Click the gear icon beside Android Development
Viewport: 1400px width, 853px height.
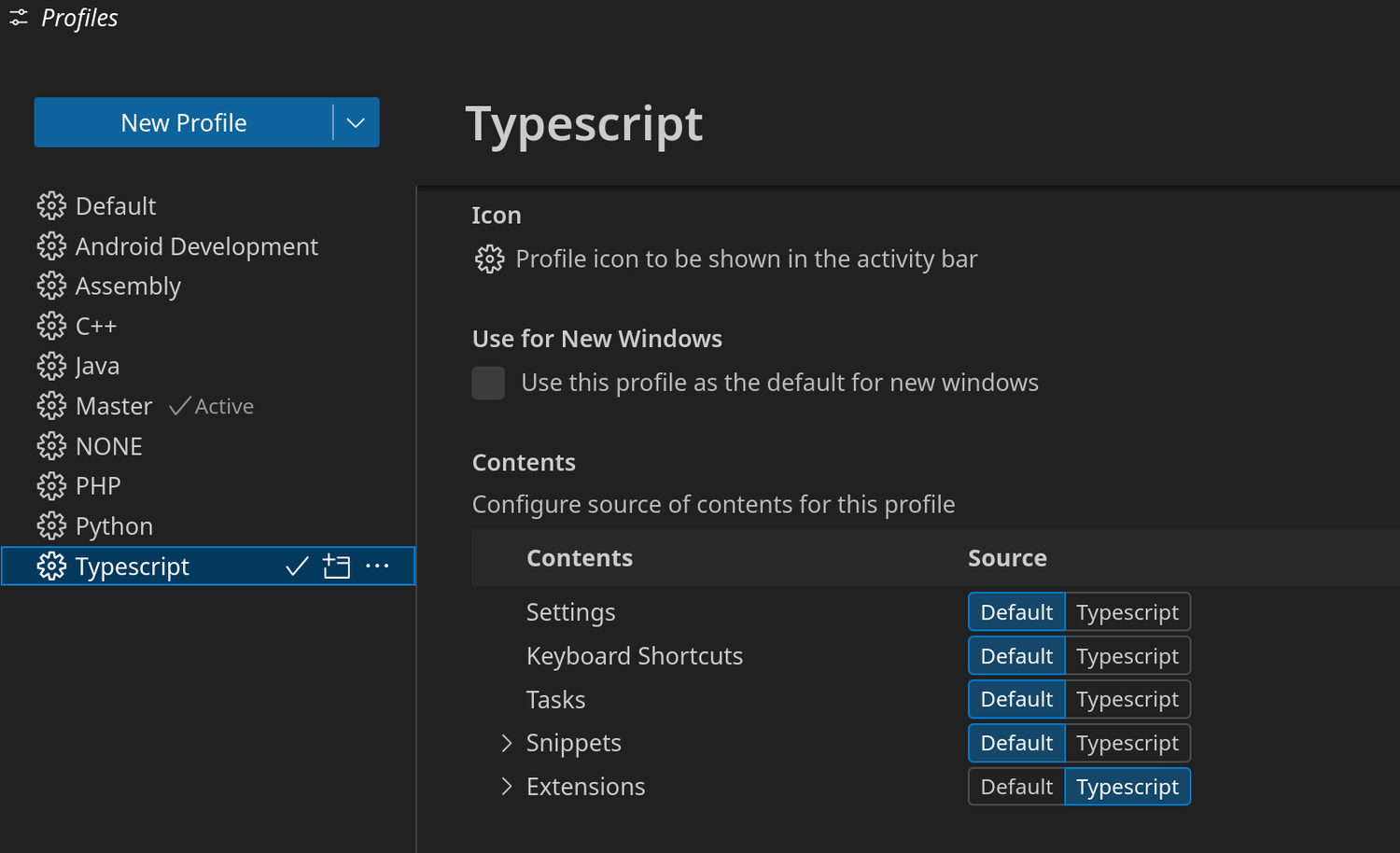[51, 246]
